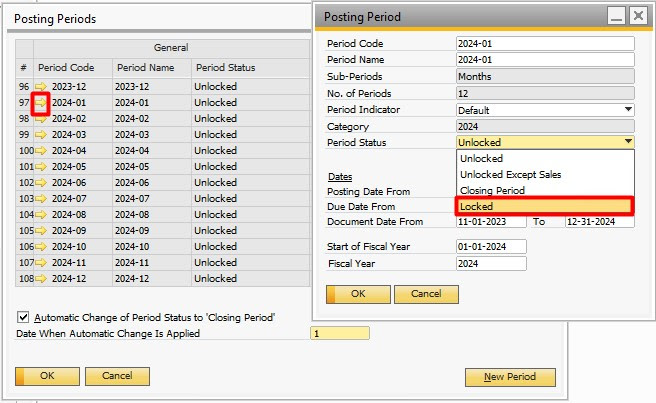Screen dimensions: 656x403
Task: Click the Period Name input field
Action: point(545,60)
